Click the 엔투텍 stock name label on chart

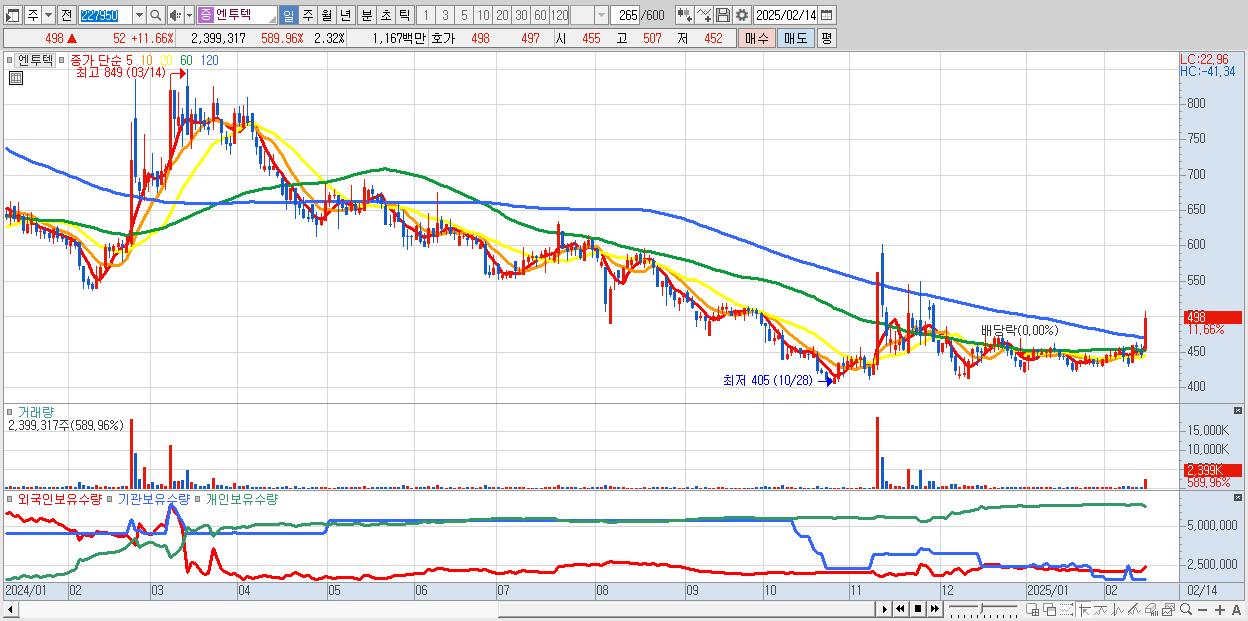click(36, 60)
